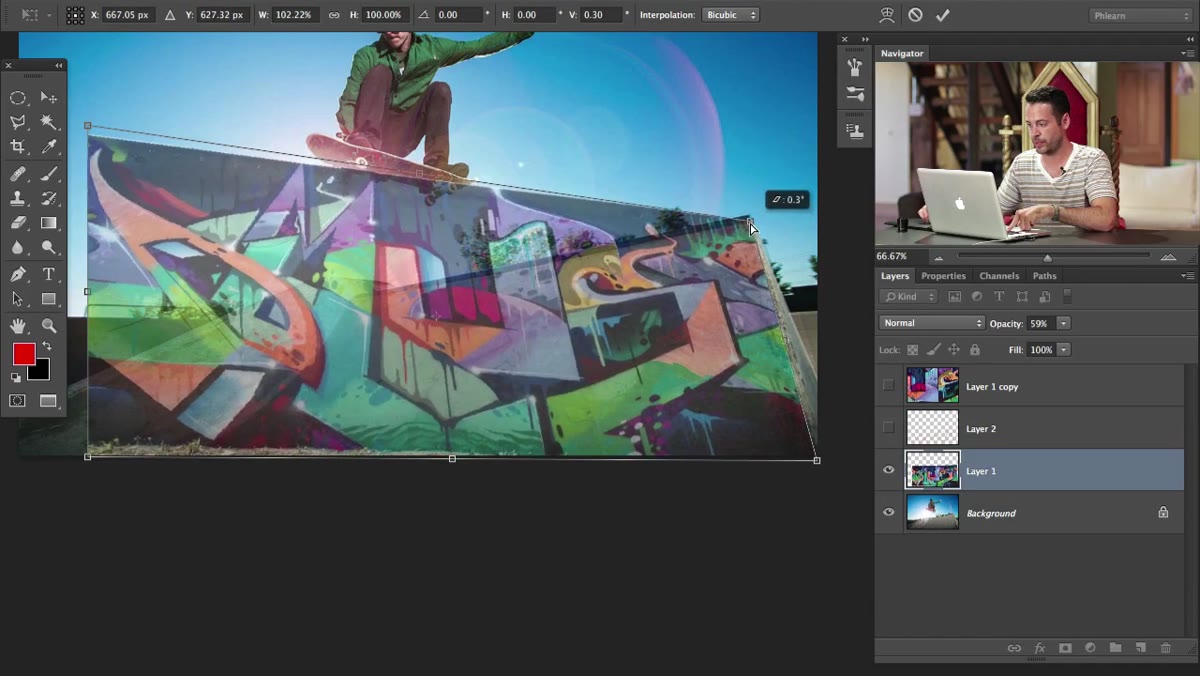Screen dimensions: 1200x676
Task: Switch between free transform and warp modes
Action: pos(887,15)
